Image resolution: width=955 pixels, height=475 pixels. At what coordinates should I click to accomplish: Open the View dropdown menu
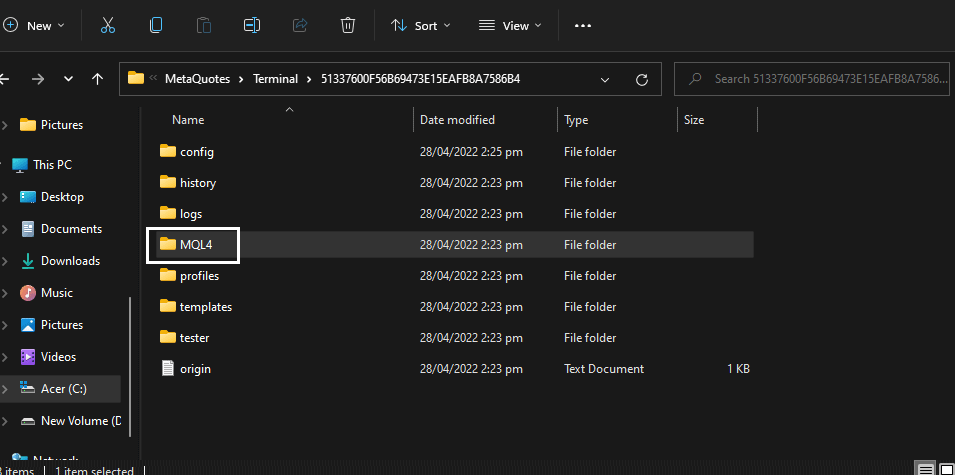510,26
